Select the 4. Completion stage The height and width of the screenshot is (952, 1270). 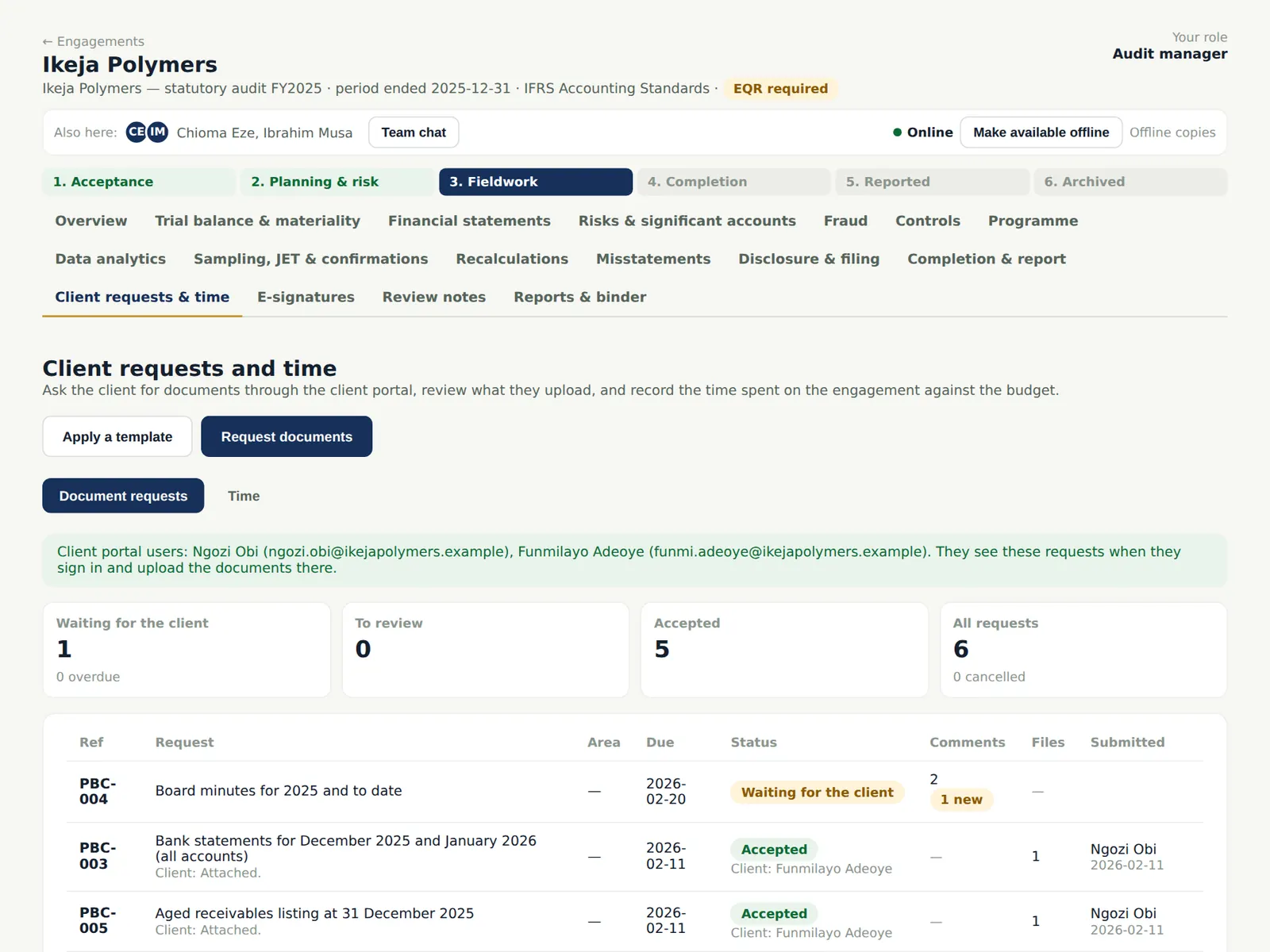(733, 182)
